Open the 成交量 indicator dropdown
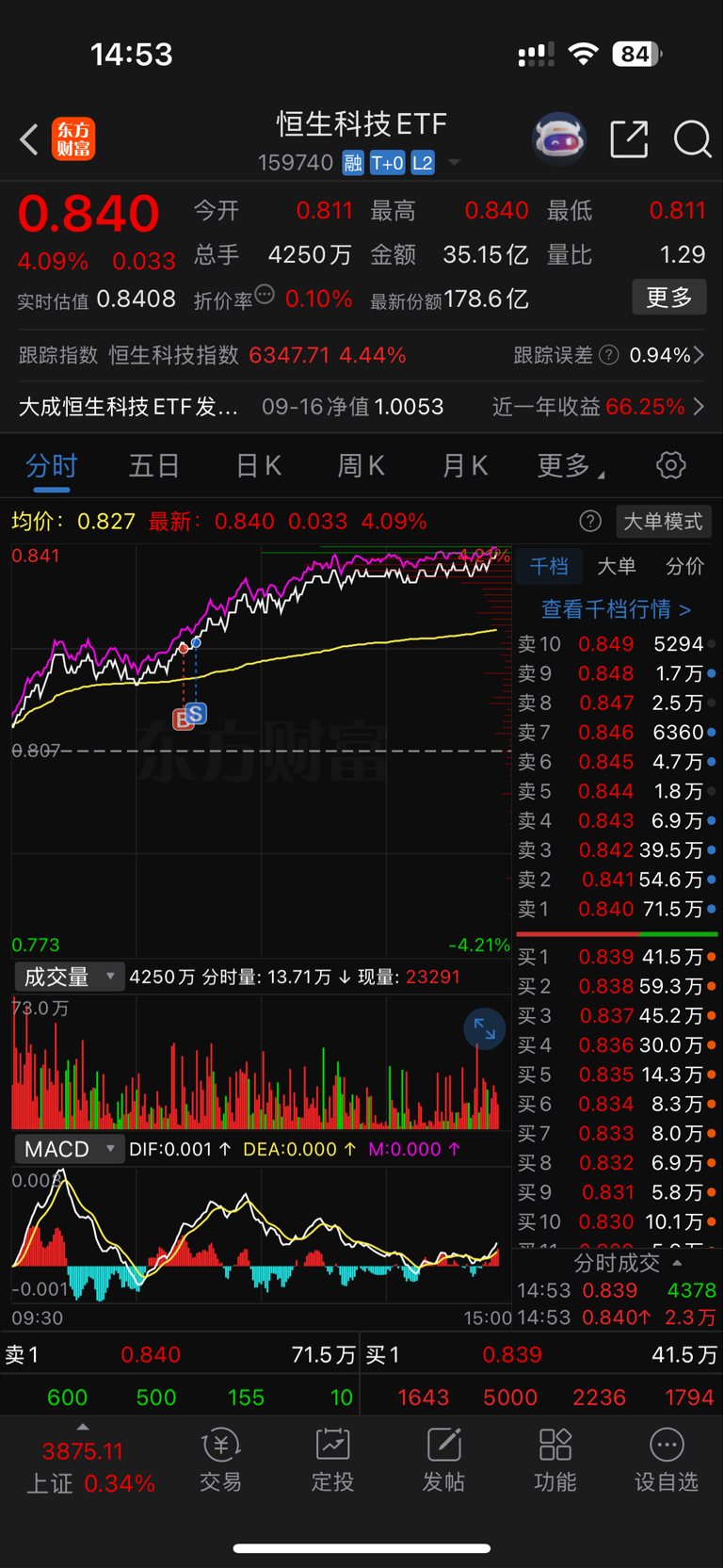Viewport: 724px width, 1568px height. [x=69, y=977]
